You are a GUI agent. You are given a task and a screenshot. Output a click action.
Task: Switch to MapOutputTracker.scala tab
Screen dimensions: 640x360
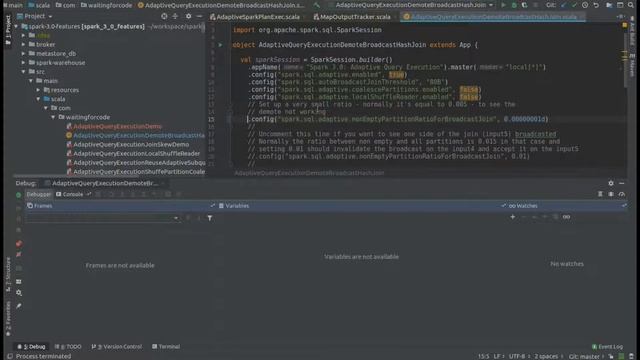(352, 17)
